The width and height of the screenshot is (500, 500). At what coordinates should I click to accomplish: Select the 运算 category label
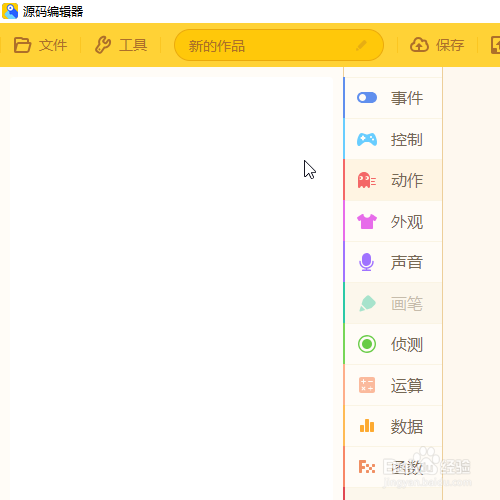click(x=407, y=386)
